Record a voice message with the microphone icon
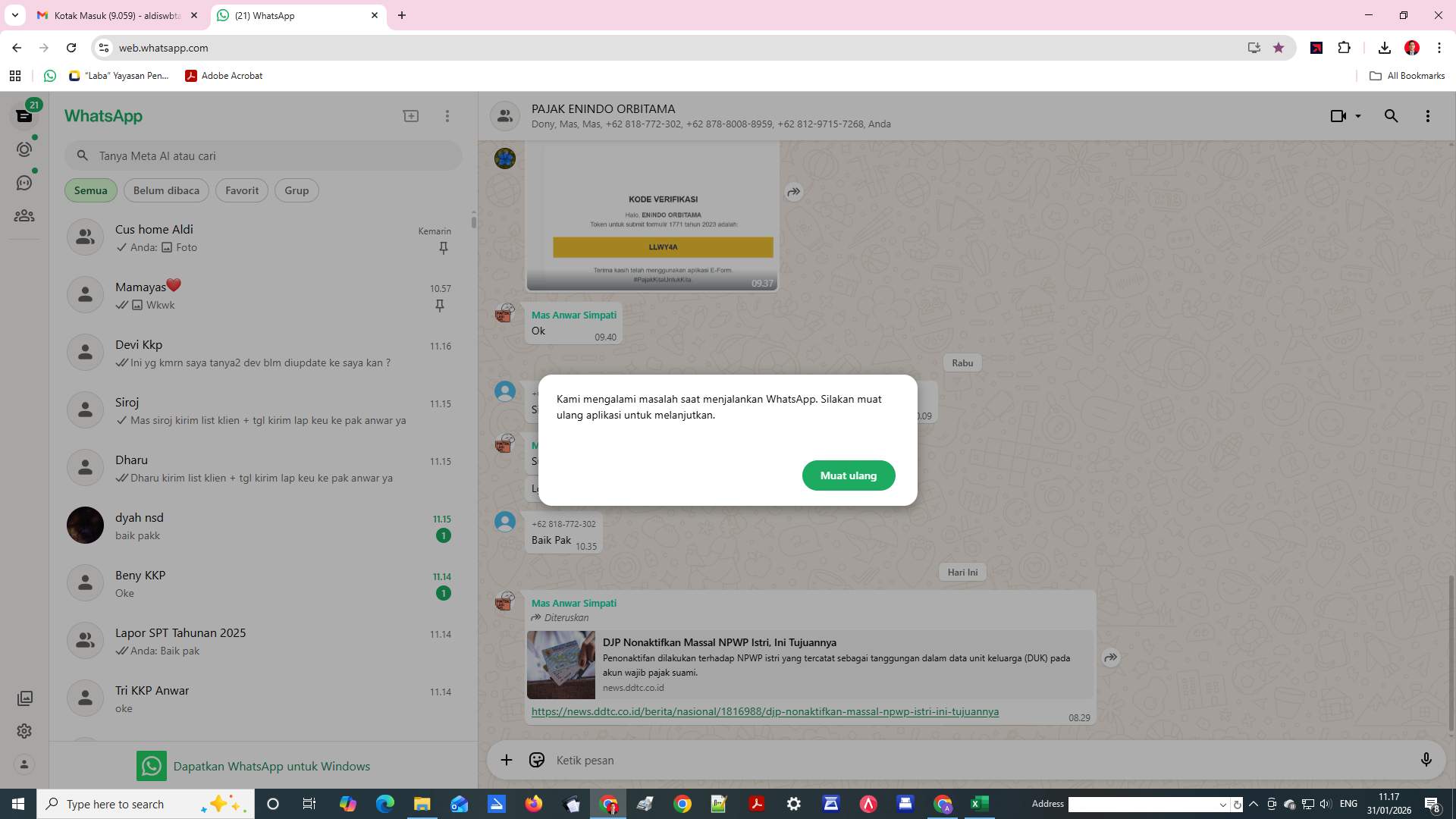This screenshot has height=819, width=1456. [x=1426, y=760]
